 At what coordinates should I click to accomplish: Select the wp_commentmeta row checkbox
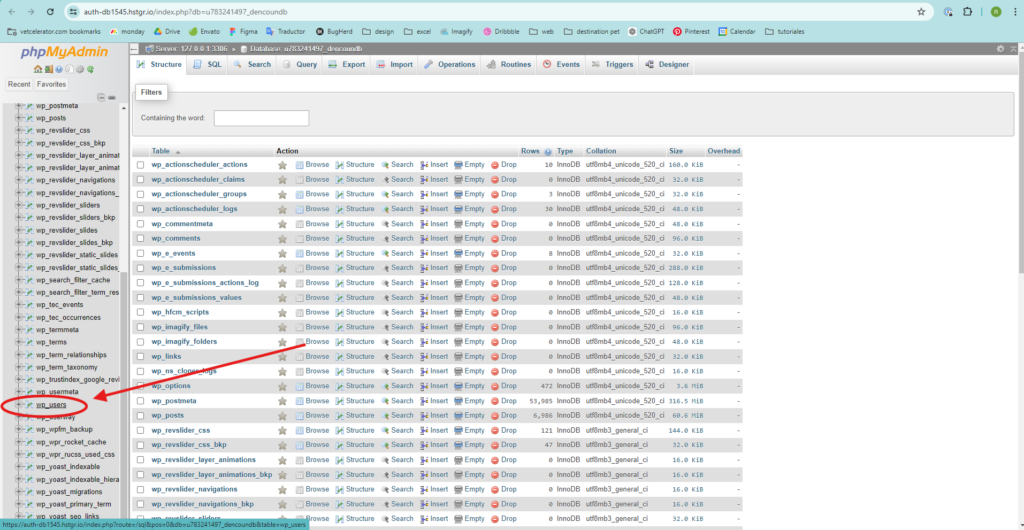point(141,224)
